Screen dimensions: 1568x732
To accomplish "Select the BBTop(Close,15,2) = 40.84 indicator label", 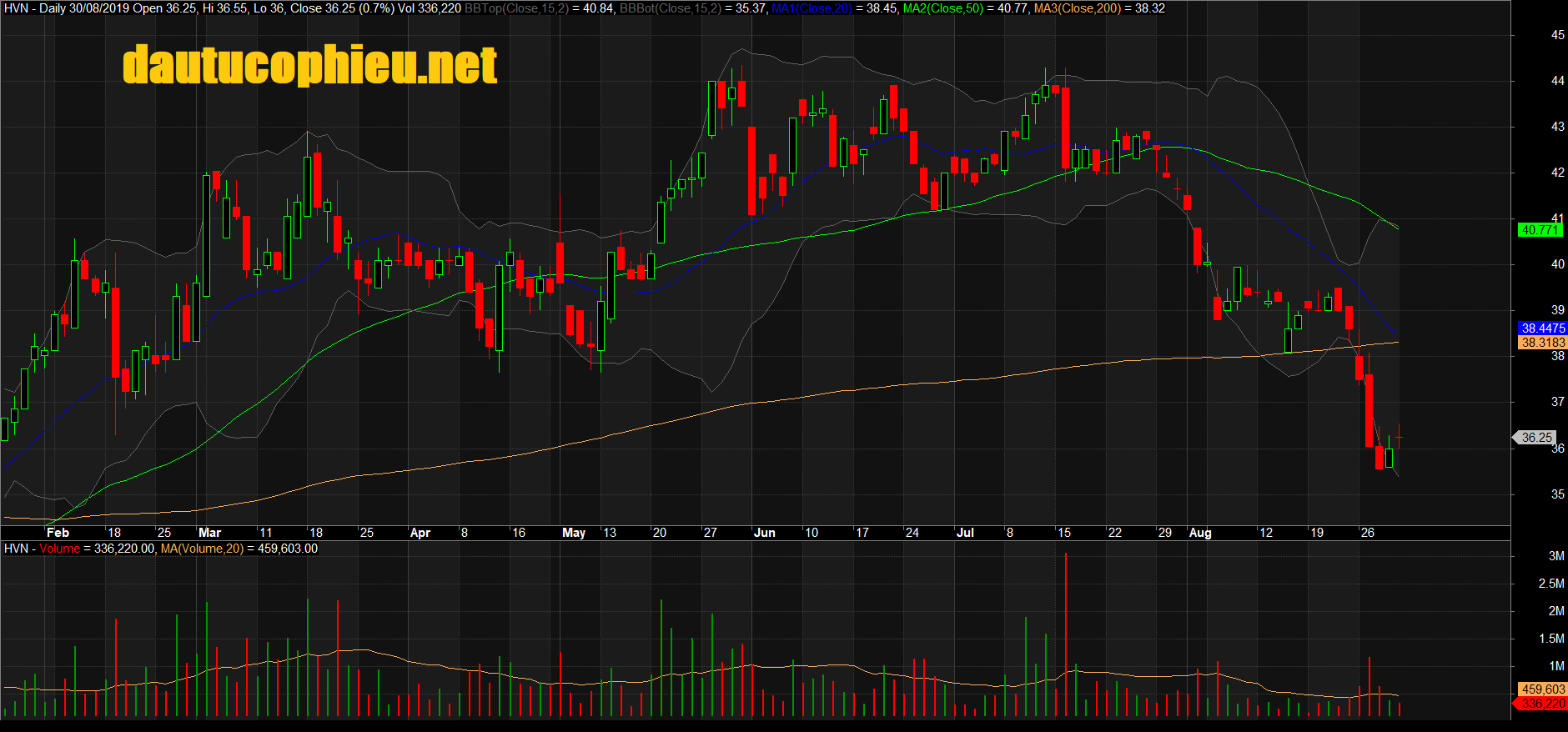I will pyautogui.click(x=540, y=8).
